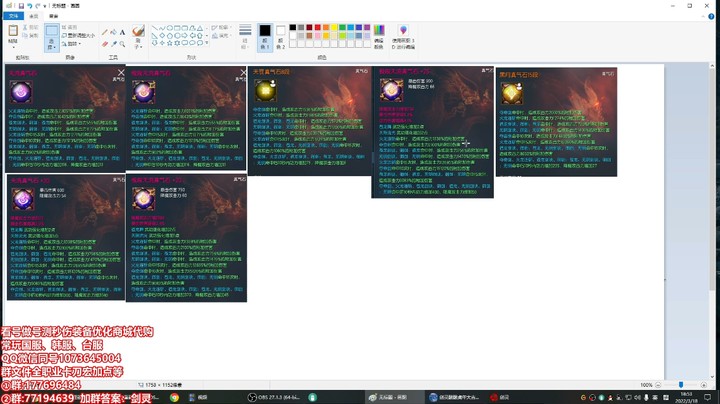Choose the Diamond shape
This screenshot has width=720, height=404.
[x=162, y=35]
